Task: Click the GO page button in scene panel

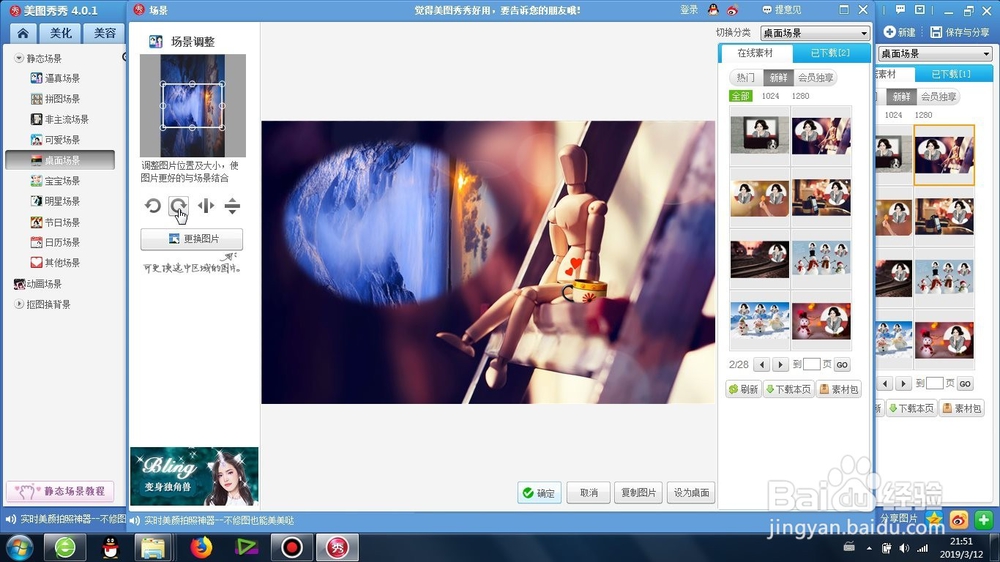Action: pos(842,365)
